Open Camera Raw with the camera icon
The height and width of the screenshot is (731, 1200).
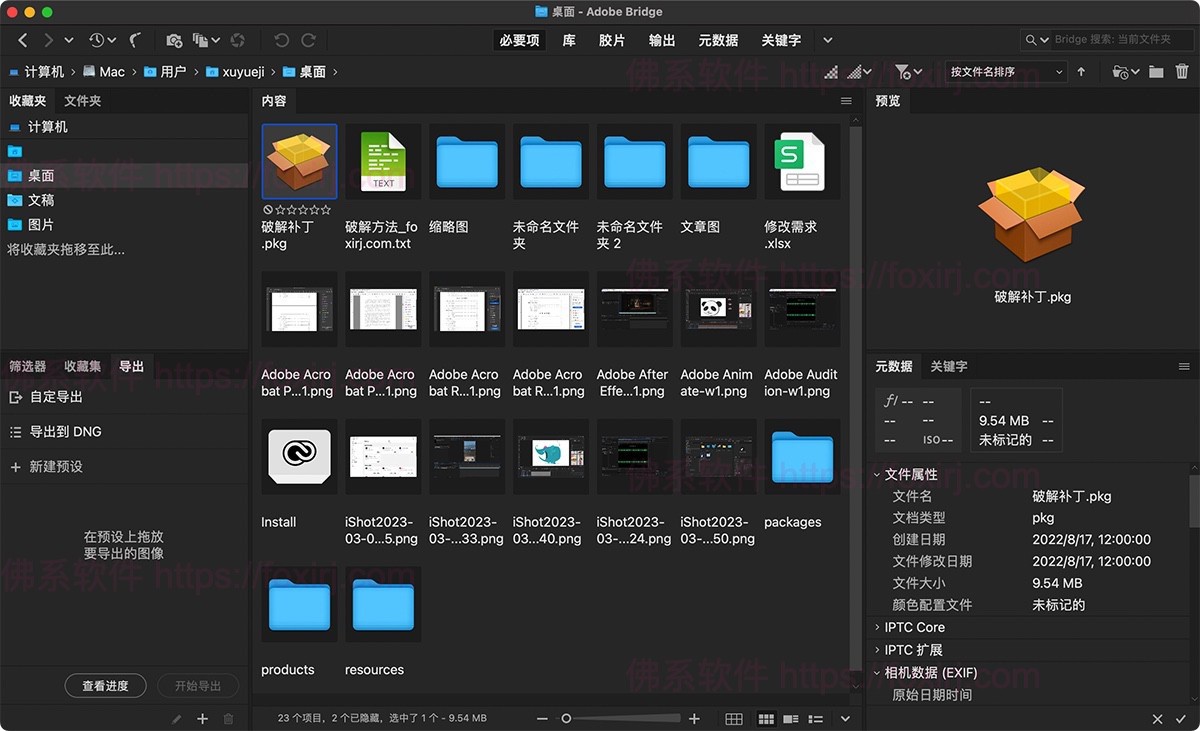(176, 40)
